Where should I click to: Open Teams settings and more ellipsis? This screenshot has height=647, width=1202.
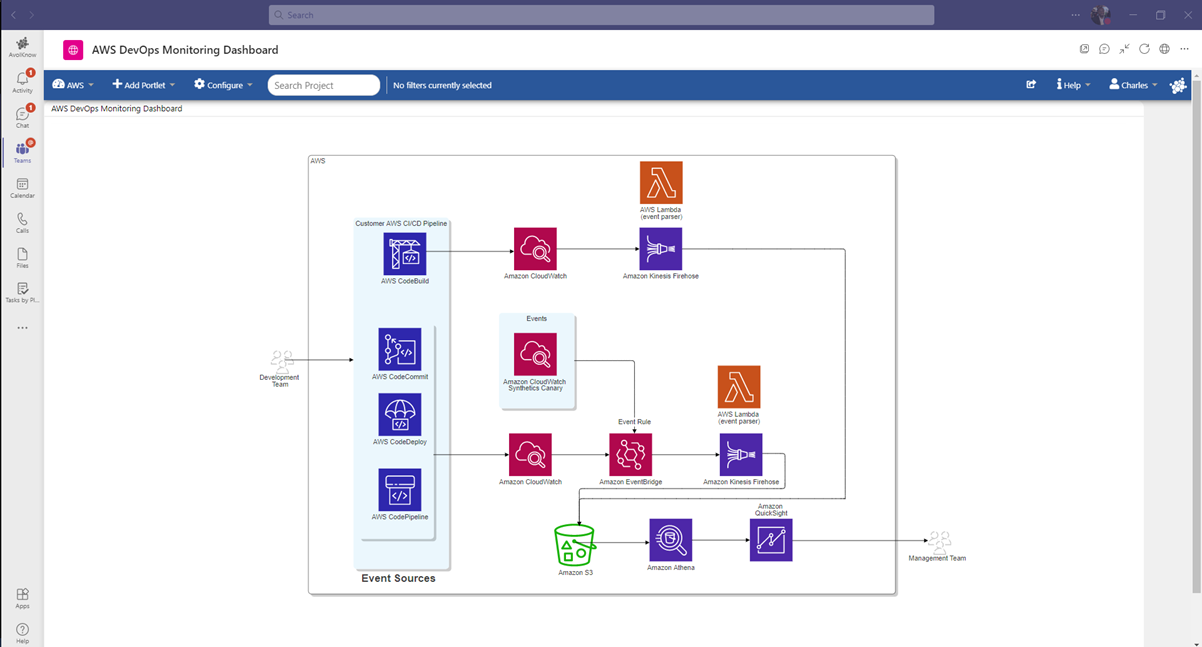tap(1076, 15)
